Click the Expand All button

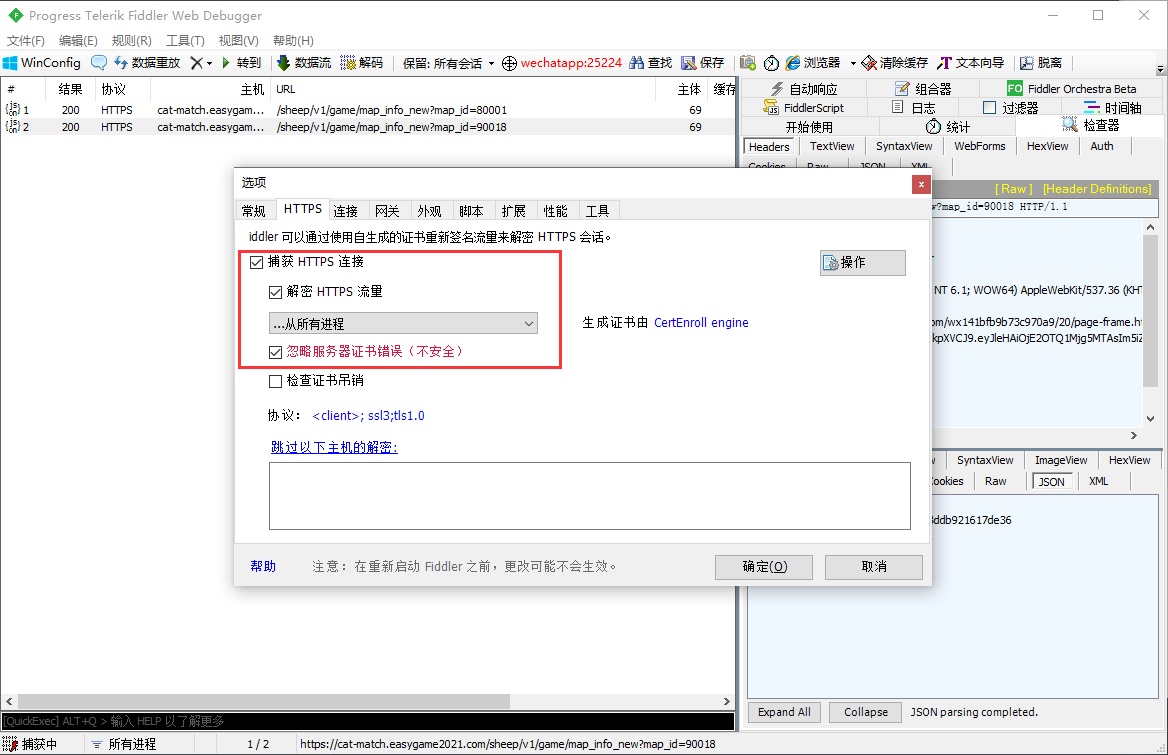coord(784,712)
